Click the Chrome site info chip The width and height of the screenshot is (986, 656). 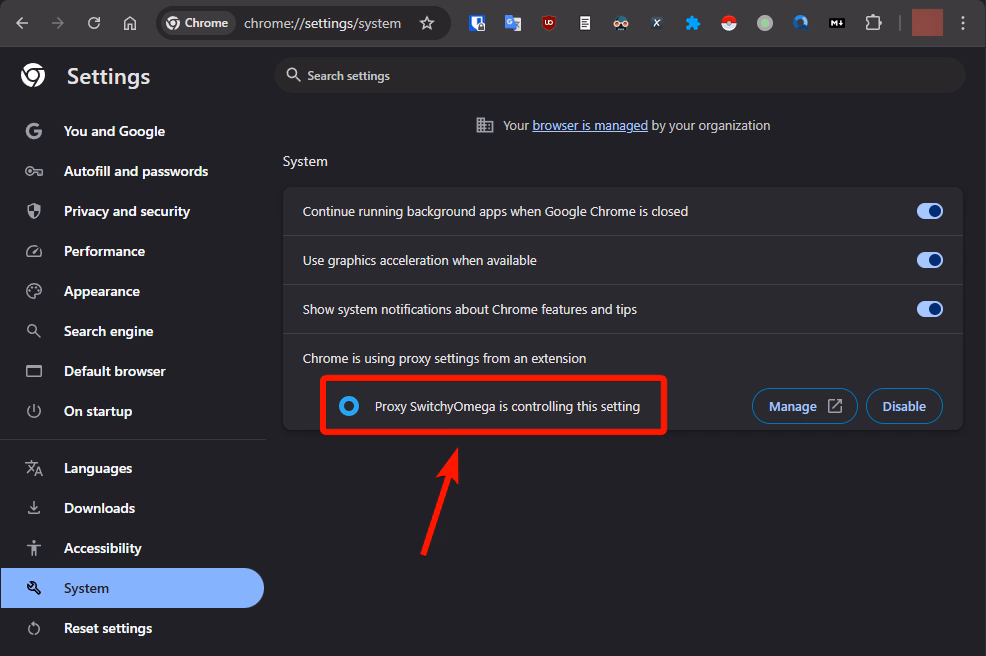[x=197, y=23]
